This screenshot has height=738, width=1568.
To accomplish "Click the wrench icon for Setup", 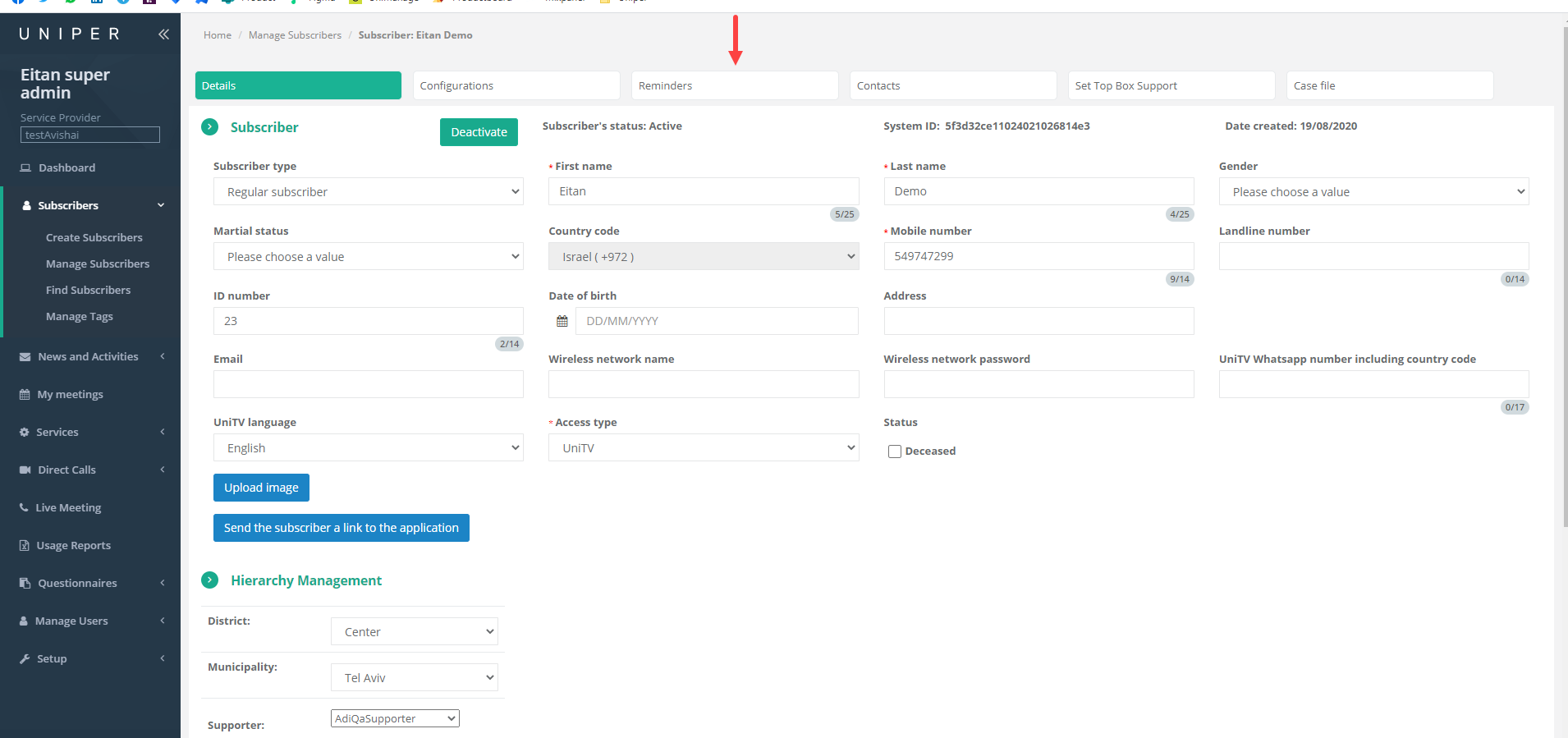I will [x=25, y=659].
